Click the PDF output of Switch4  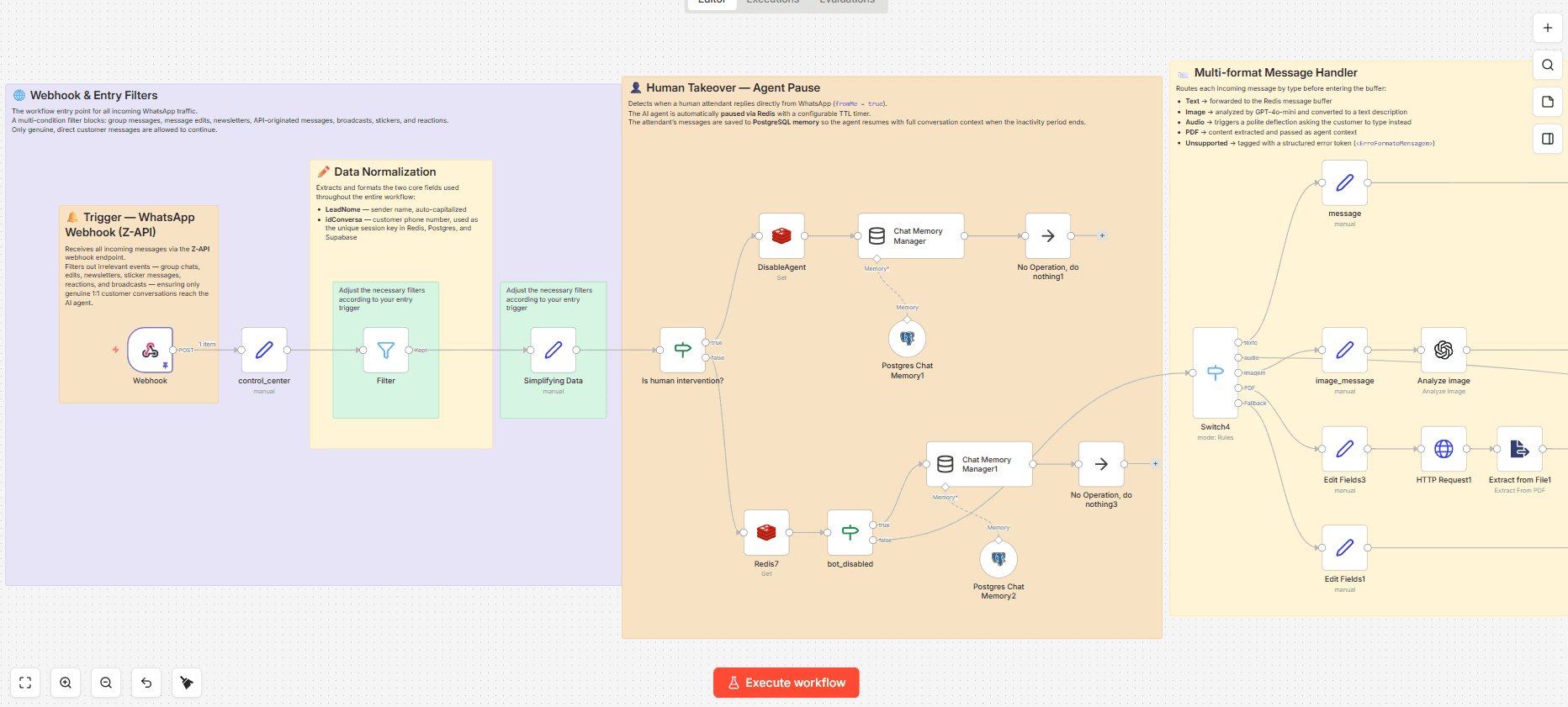tap(1238, 388)
